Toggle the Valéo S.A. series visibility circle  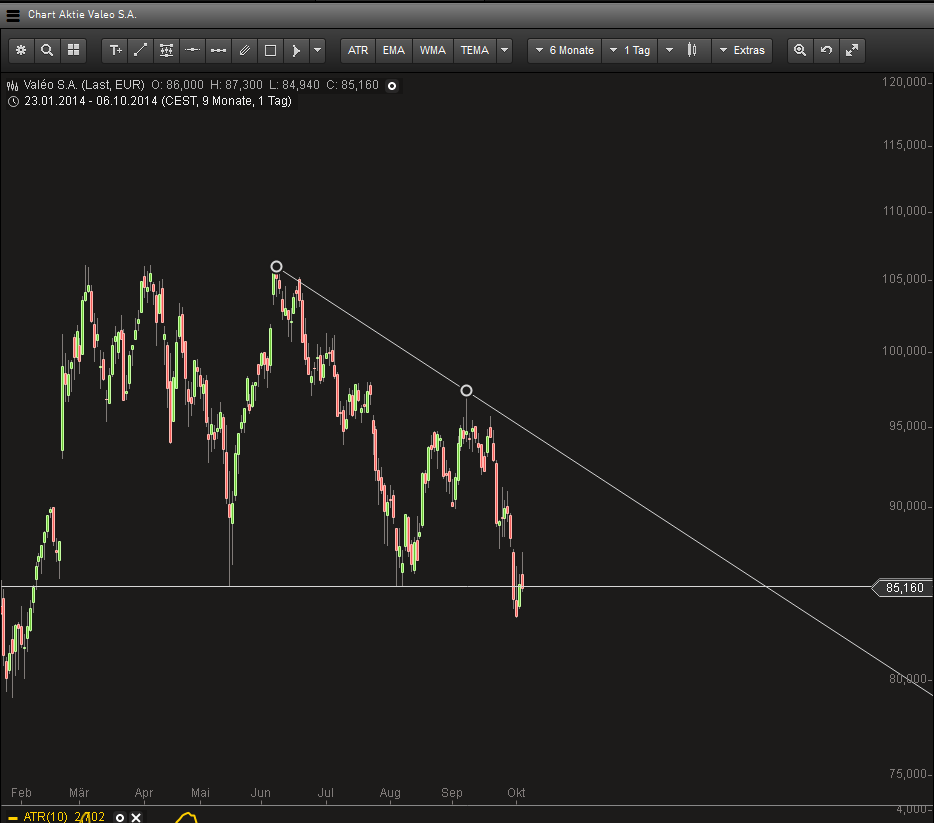(392, 86)
